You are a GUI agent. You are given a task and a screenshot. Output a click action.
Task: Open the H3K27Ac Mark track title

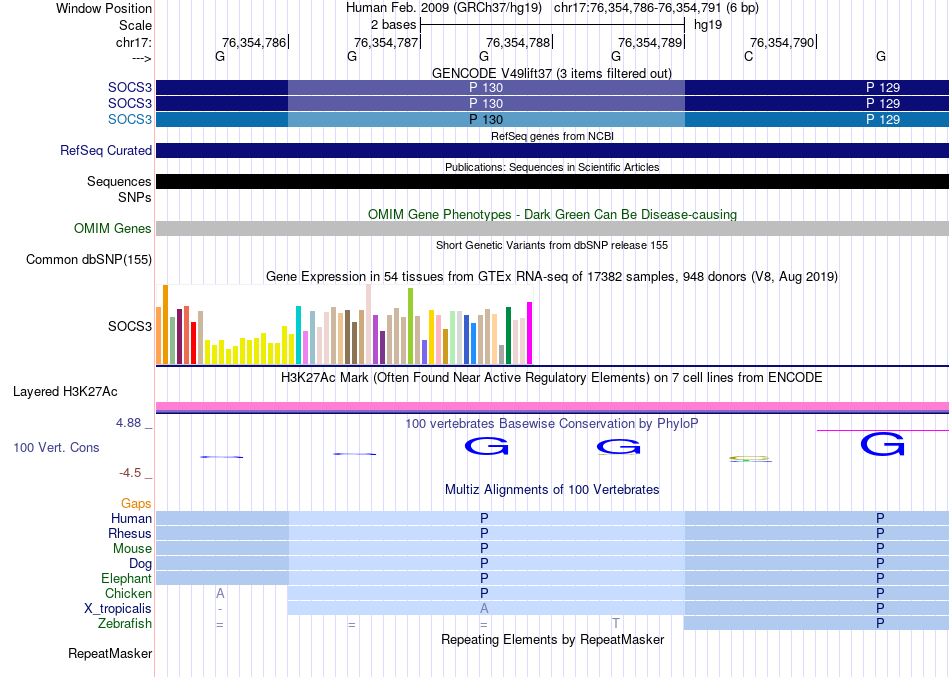coord(552,378)
